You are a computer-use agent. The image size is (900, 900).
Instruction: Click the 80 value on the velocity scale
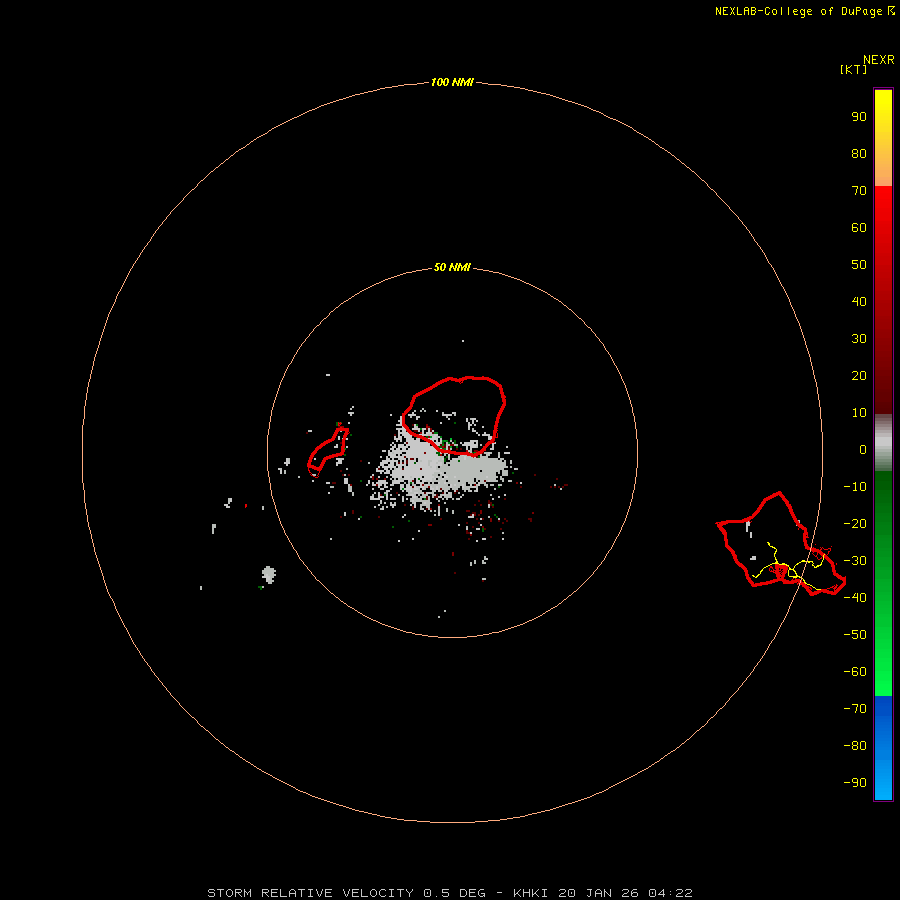[x=859, y=153]
